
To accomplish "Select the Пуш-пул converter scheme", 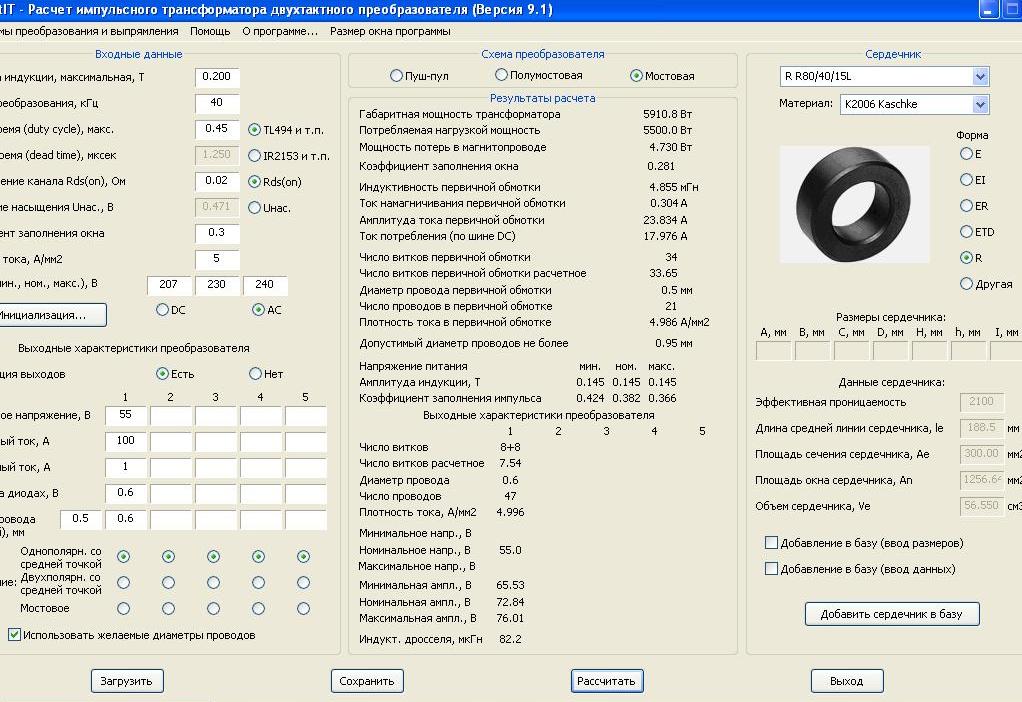I will tap(397, 76).
